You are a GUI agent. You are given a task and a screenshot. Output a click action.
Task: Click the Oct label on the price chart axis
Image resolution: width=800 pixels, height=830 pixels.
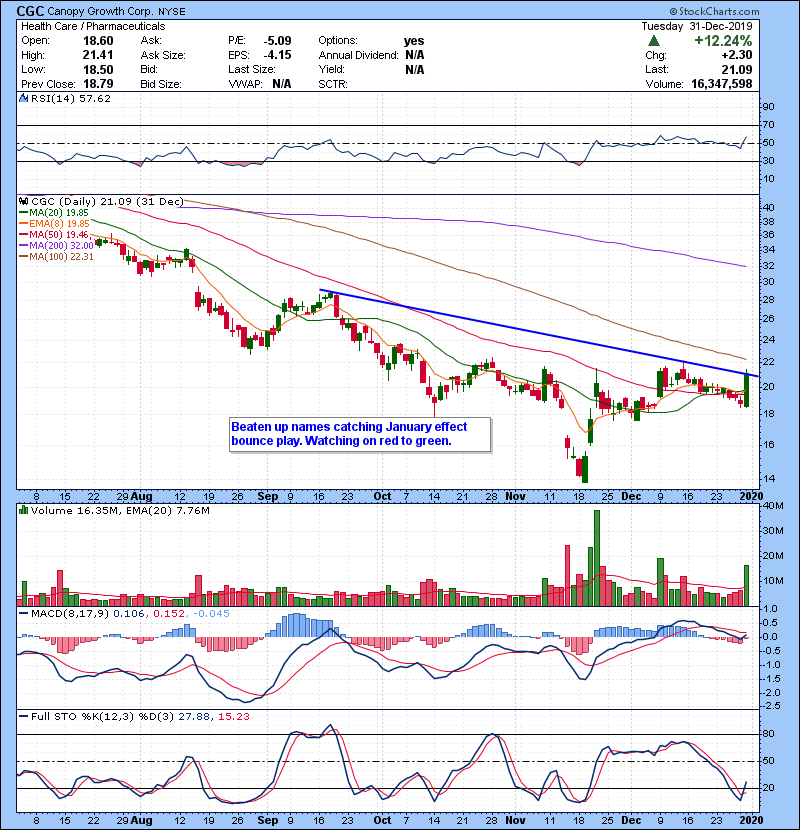(382, 497)
